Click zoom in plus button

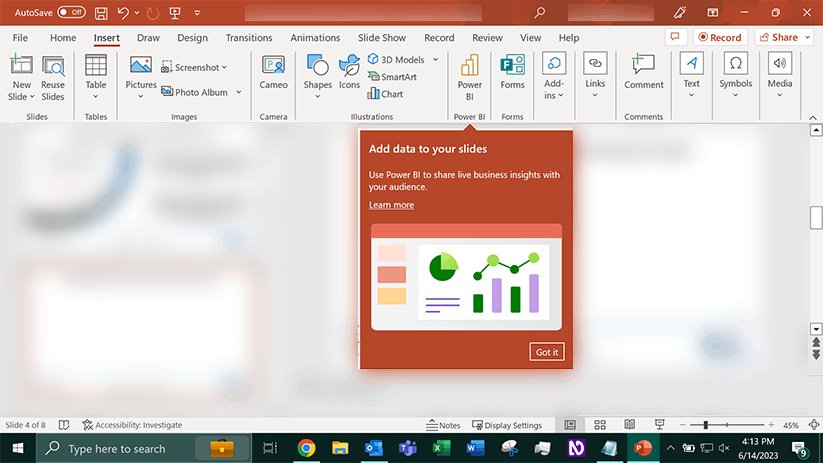771,425
